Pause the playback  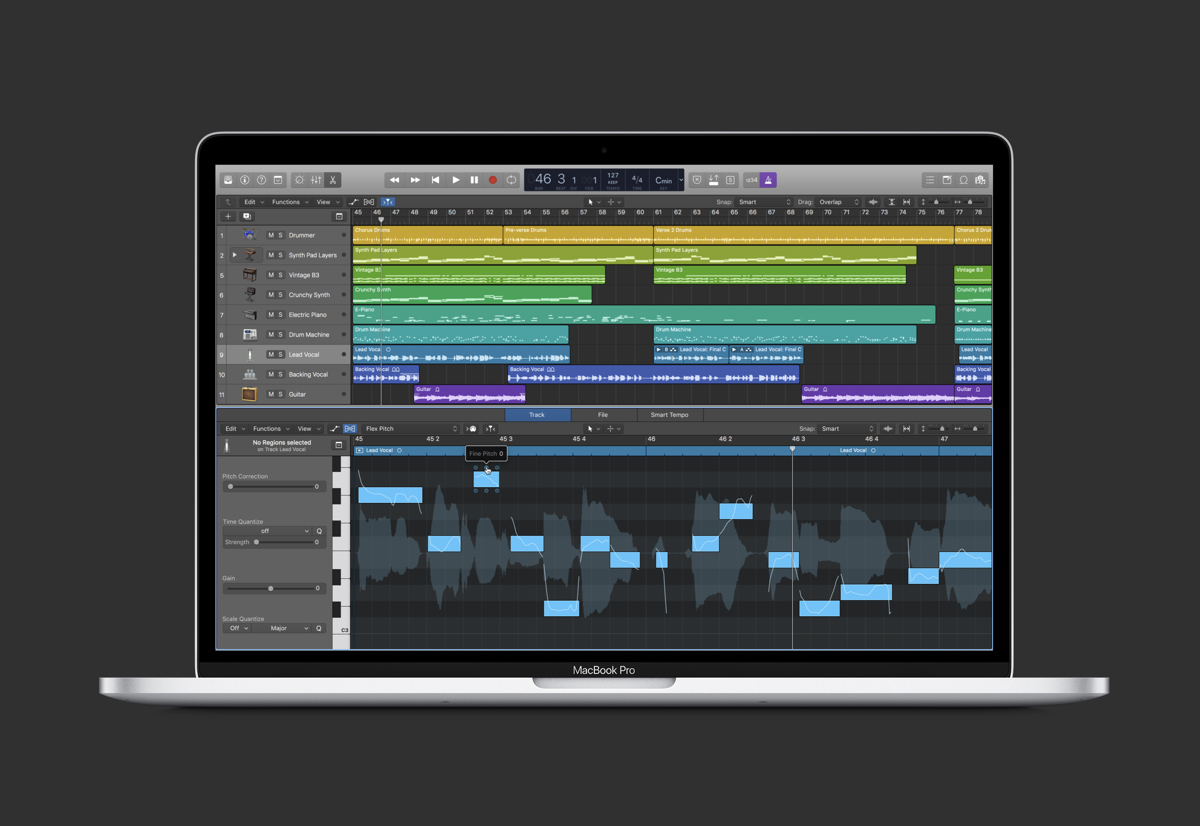coord(474,180)
